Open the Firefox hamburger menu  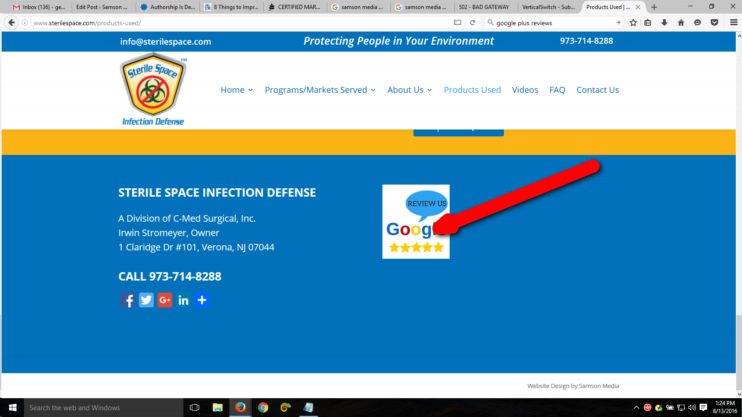(x=733, y=23)
